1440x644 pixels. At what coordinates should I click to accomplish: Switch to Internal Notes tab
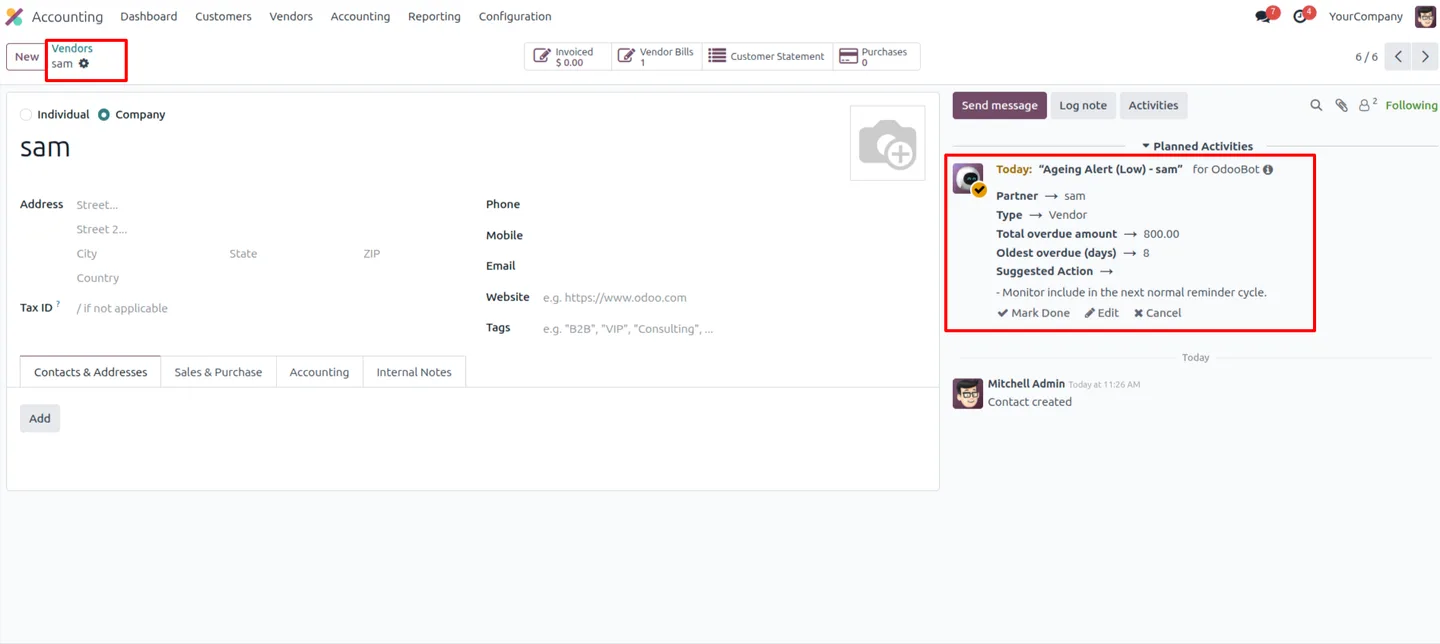coord(414,372)
